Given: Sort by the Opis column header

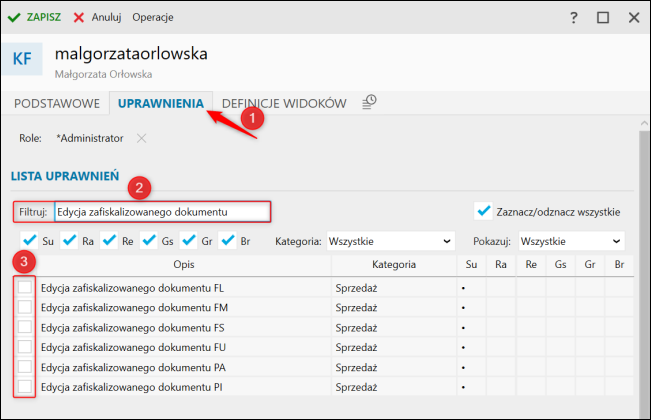Looking at the screenshot, I should click(184, 265).
